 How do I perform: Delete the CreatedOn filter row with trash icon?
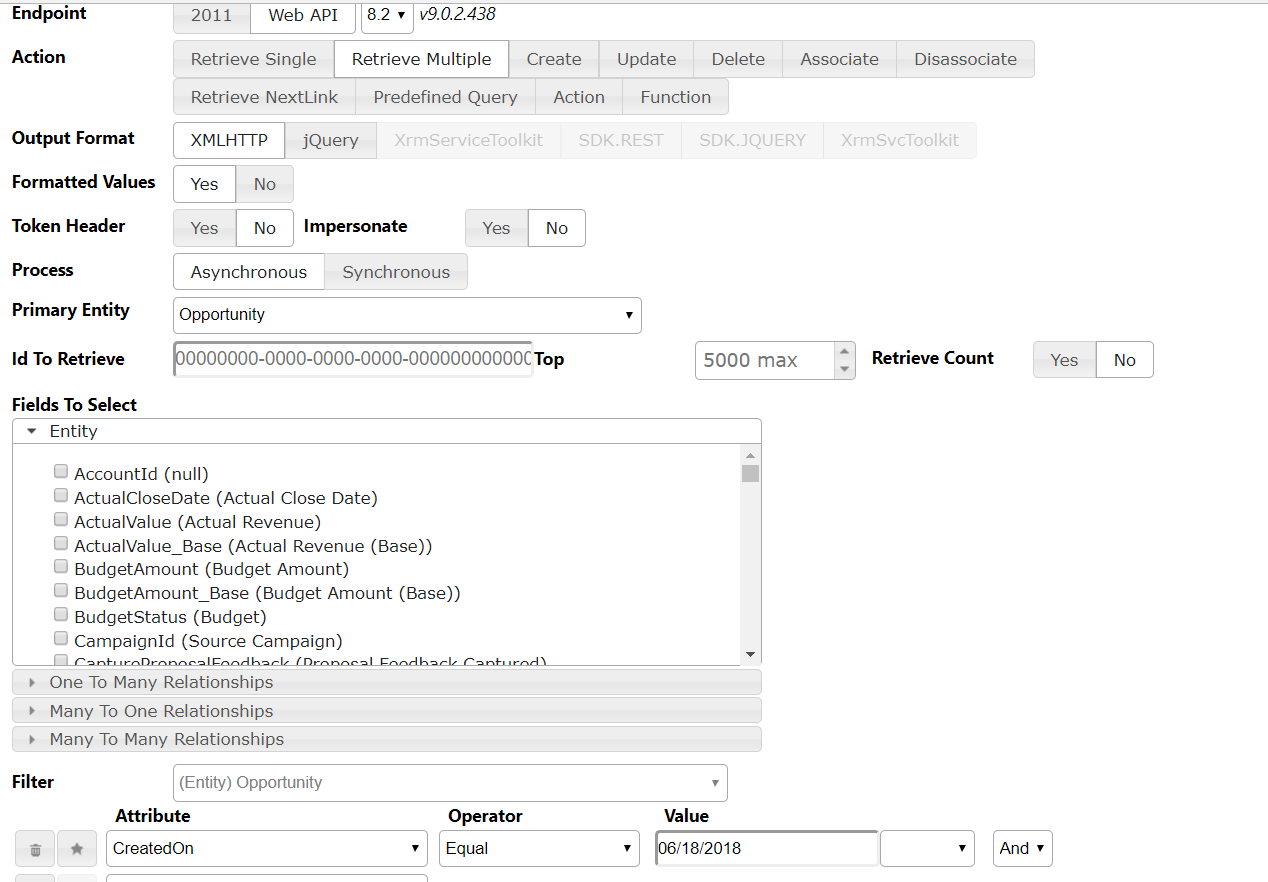point(35,849)
